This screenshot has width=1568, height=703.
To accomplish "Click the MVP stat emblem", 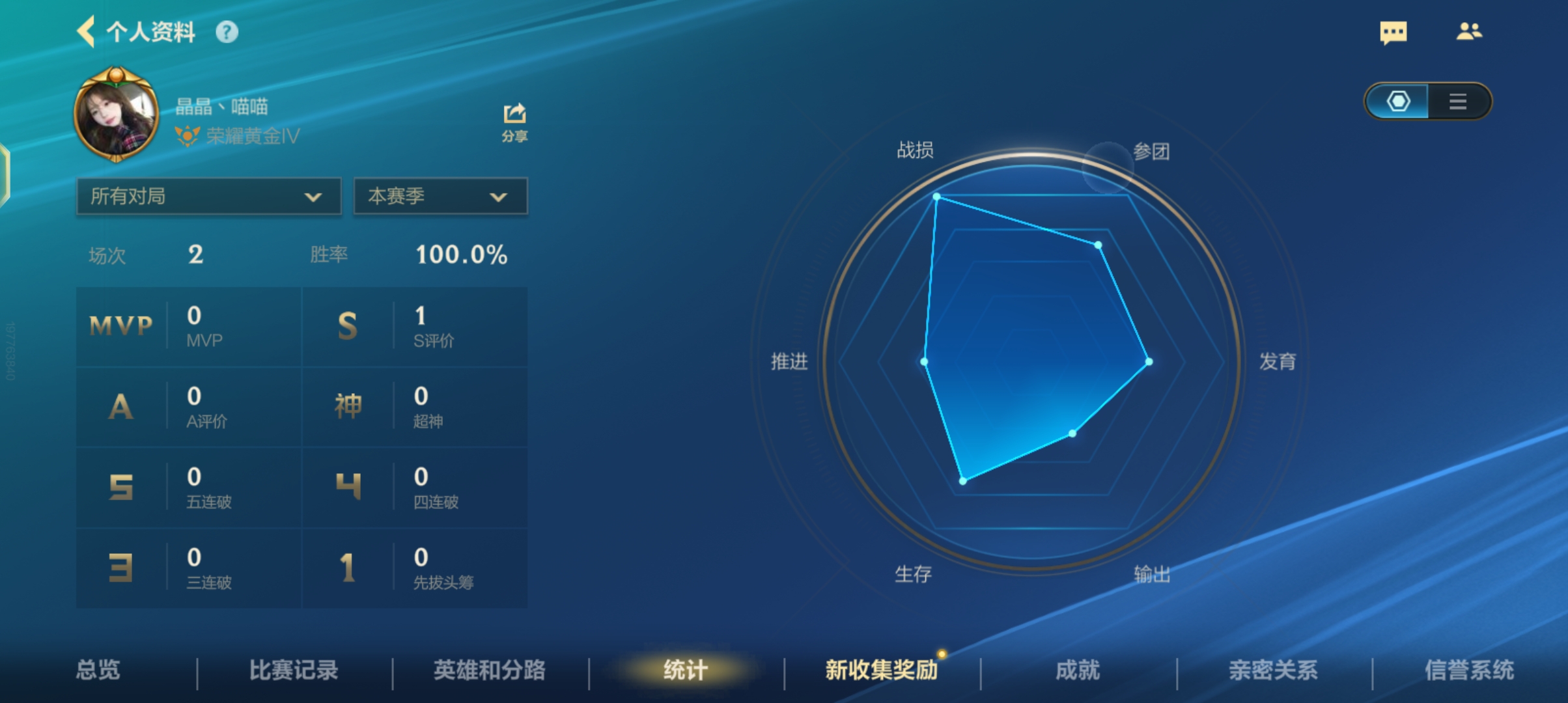I will point(121,325).
